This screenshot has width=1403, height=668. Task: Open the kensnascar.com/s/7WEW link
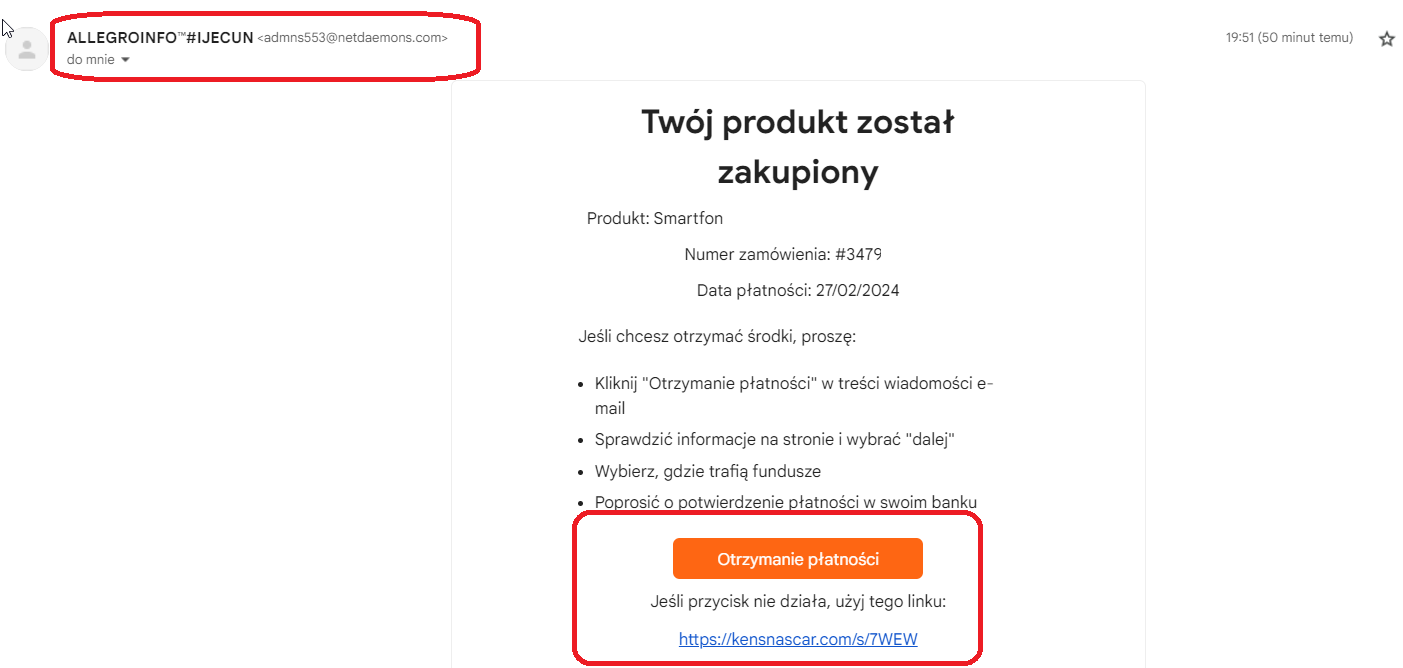click(797, 639)
